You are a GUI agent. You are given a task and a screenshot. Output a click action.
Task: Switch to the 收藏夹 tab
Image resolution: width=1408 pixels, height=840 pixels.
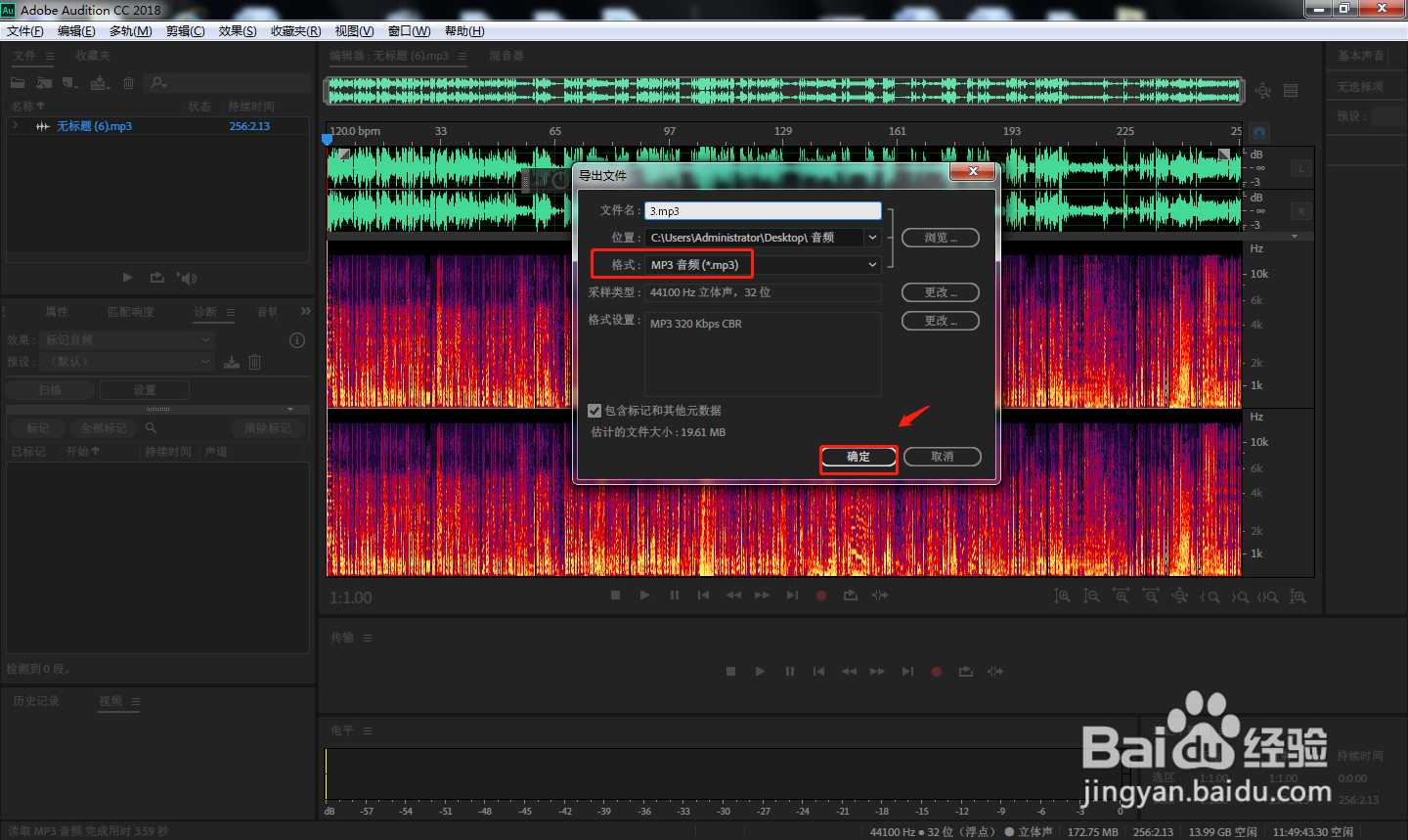click(93, 56)
